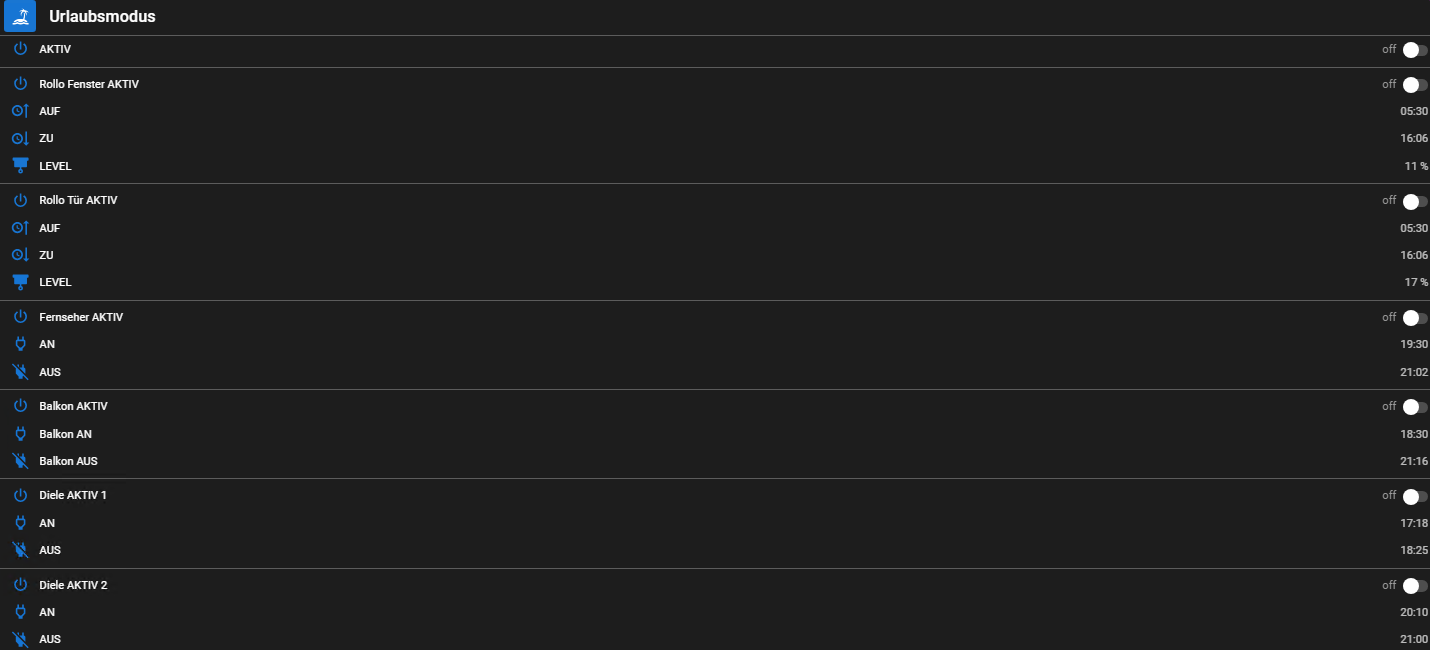The image size is (1430, 650).
Task: Turn on the Fernseher AKTIV switch
Action: click(1414, 318)
